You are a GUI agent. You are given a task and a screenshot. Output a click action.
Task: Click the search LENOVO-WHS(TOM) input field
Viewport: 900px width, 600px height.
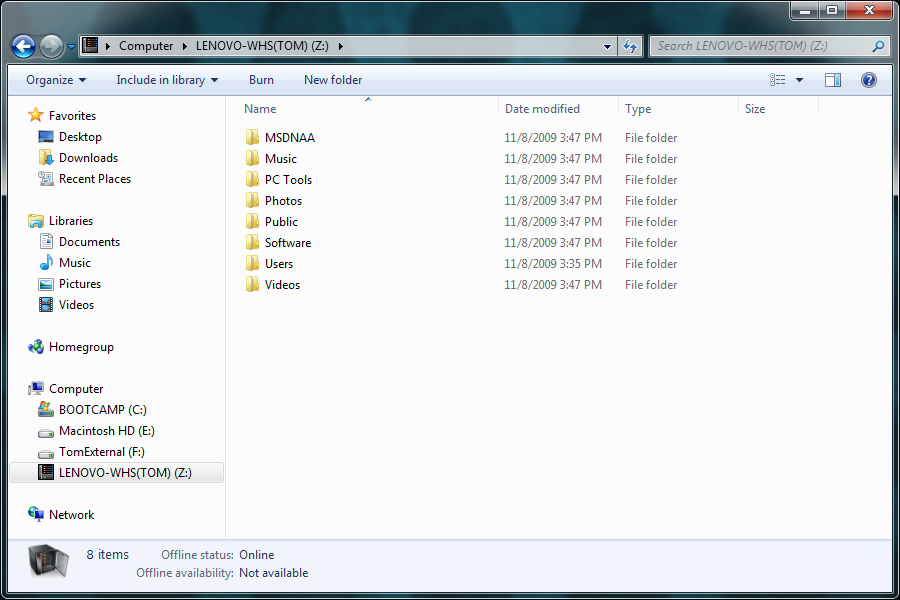click(760, 46)
